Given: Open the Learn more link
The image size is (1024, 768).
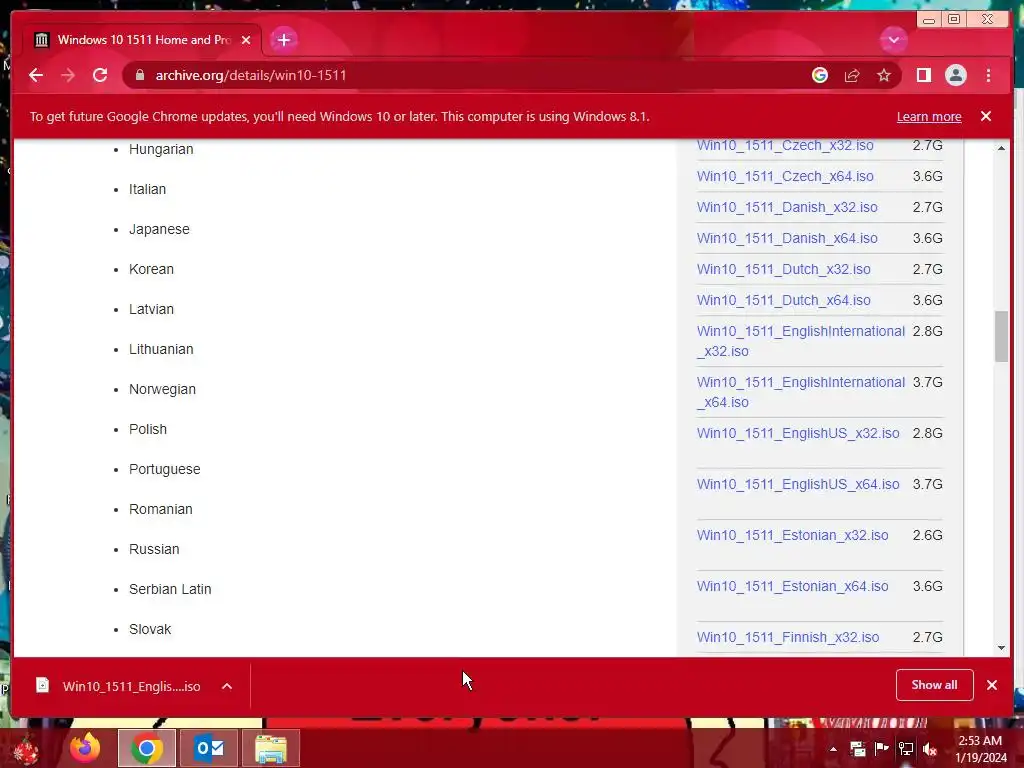Looking at the screenshot, I should (x=929, y=116).
